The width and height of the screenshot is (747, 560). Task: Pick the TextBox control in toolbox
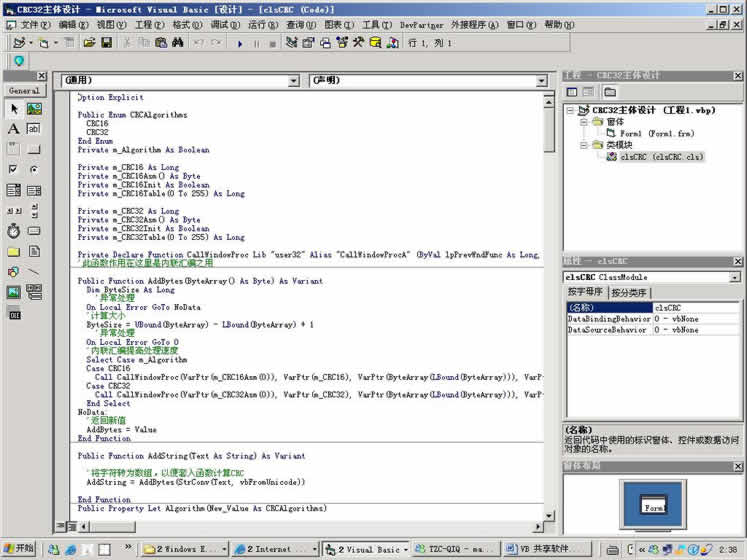tap(33, 129)
